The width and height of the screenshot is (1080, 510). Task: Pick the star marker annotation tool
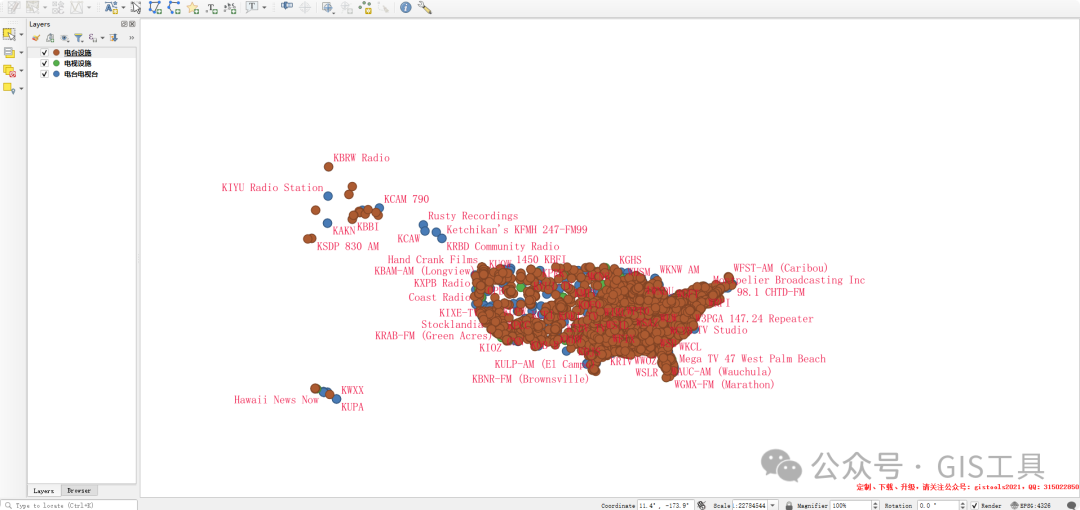pos(193,8)
